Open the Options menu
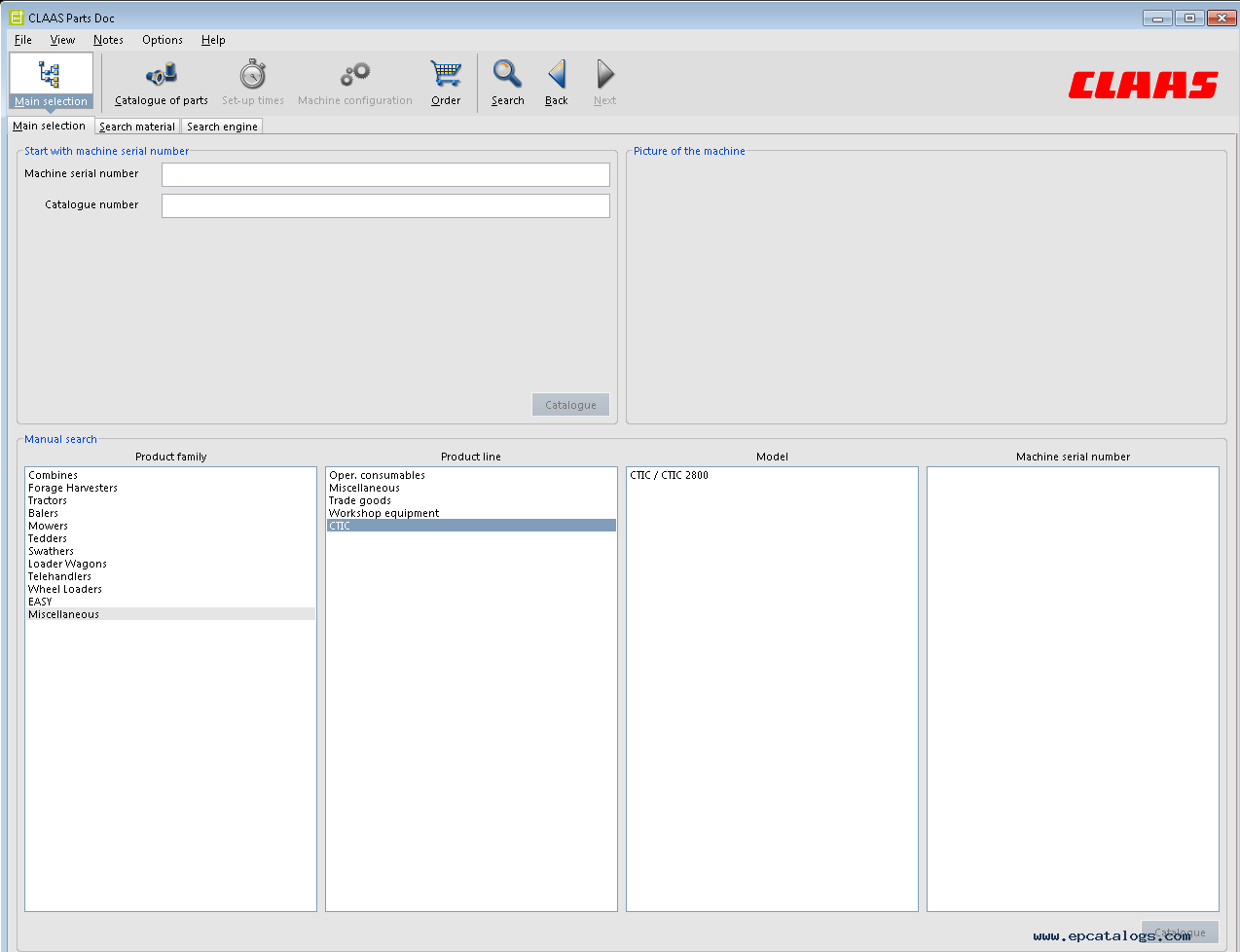The width and height of the screenshot is (1240, 952). 163,40
